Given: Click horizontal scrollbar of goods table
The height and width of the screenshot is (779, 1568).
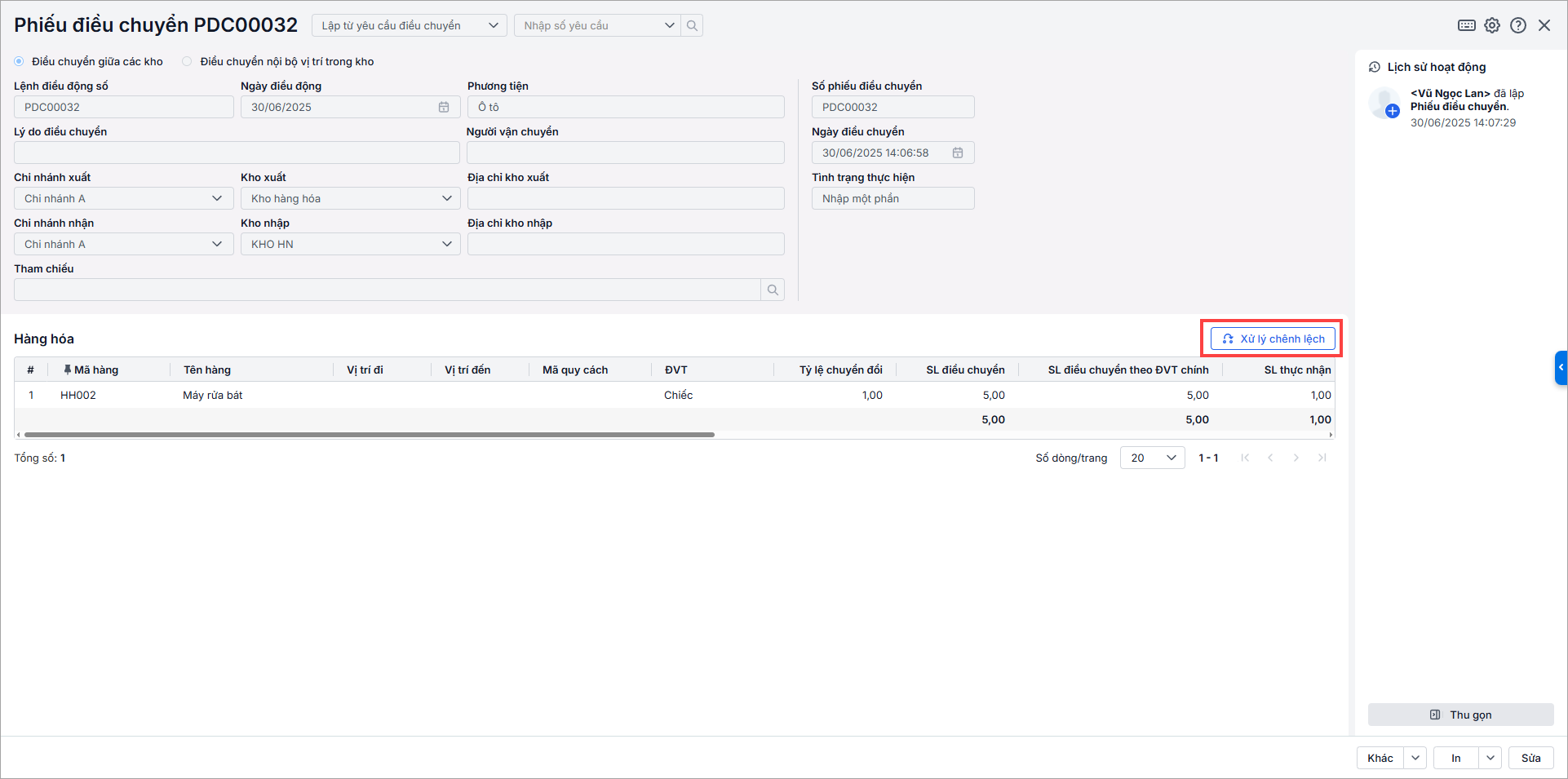Looking at the screenshot, I should tap(367, 435).
